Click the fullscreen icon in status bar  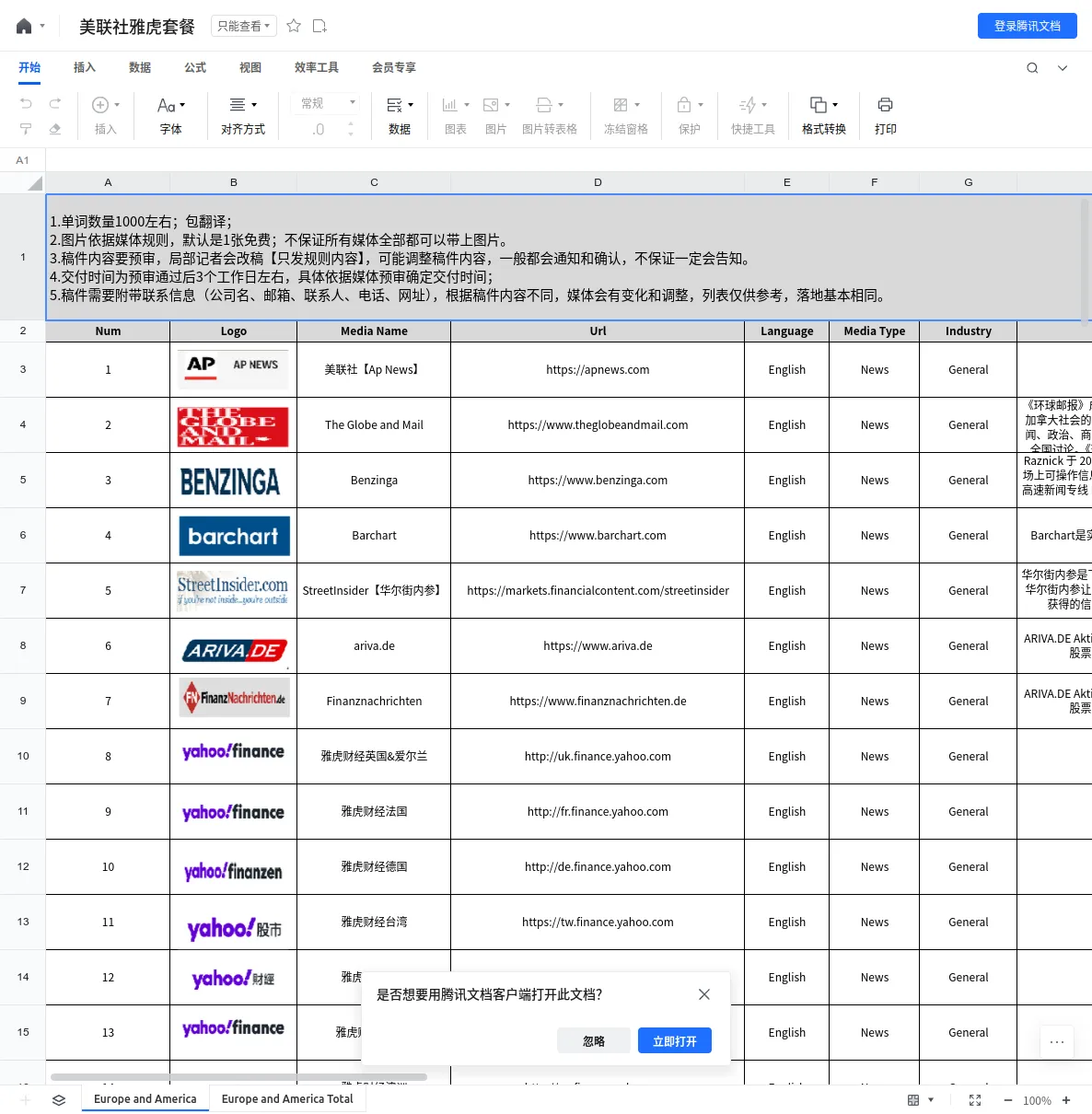(x=975, y=1100)
